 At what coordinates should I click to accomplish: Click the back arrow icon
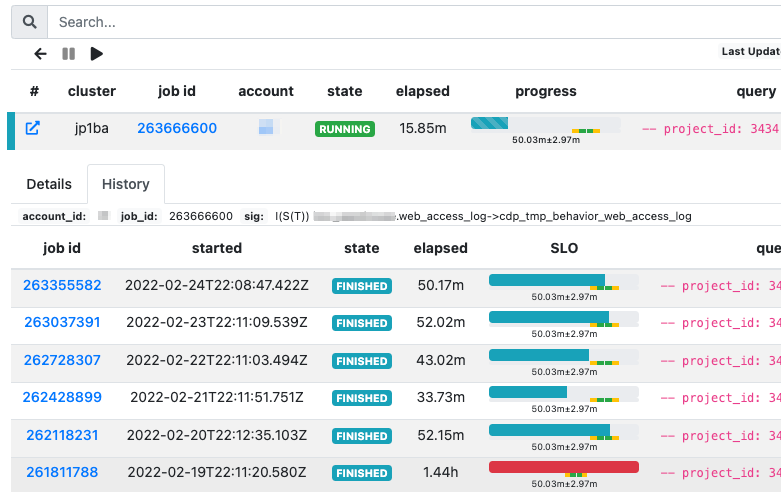40,54
